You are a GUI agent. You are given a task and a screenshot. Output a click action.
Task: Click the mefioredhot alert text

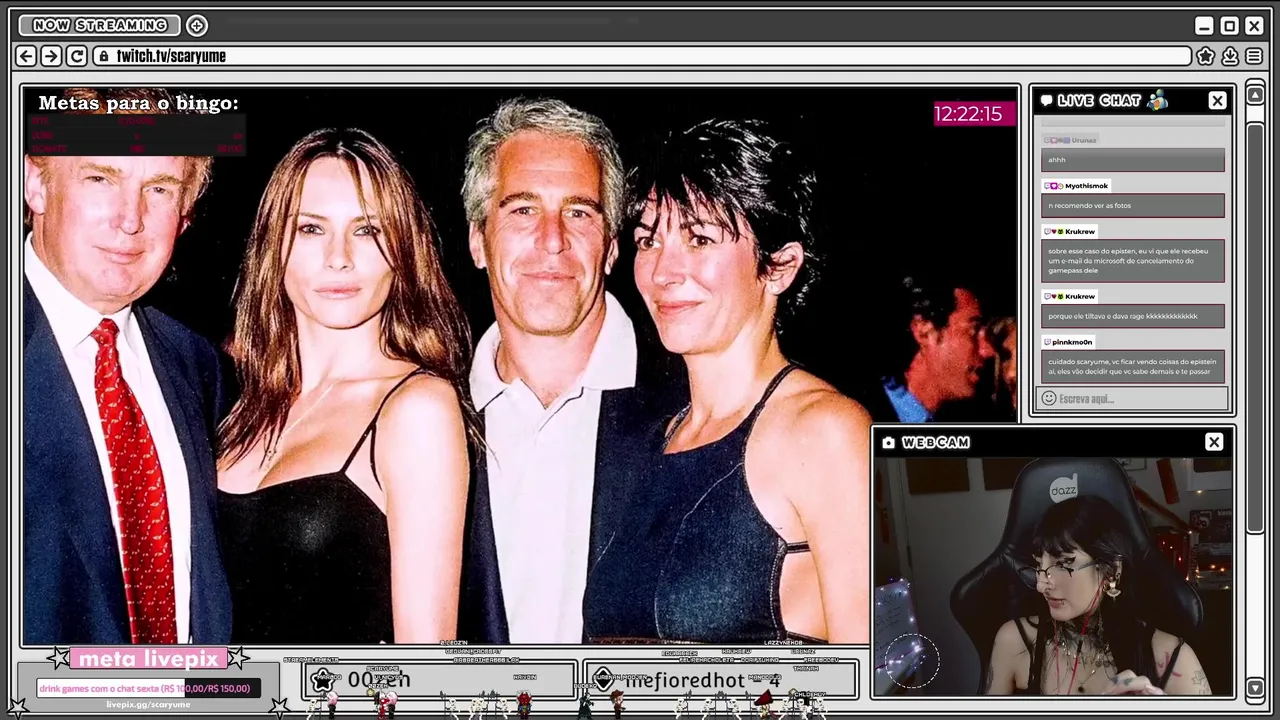[684, 680]
